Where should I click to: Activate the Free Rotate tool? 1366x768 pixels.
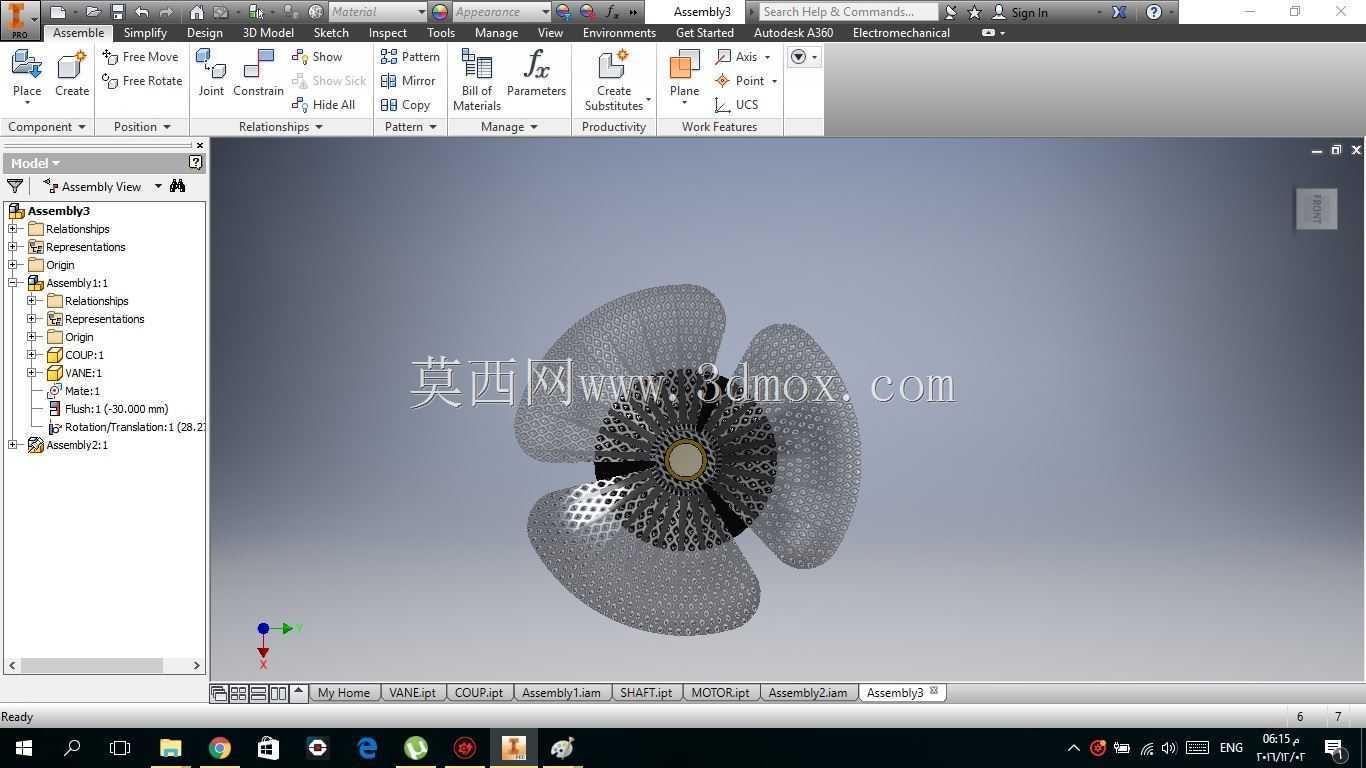[142, 81]
